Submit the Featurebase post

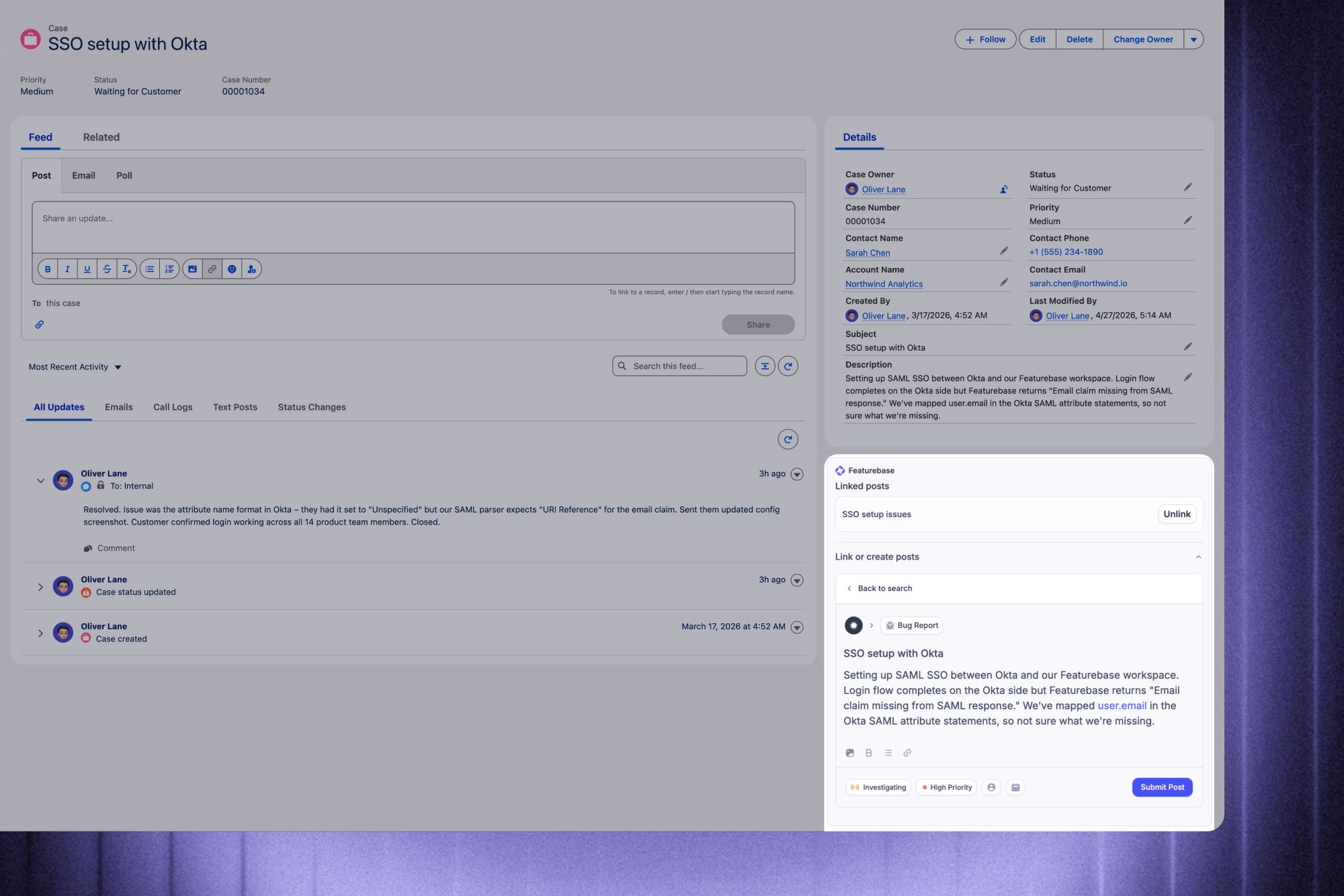pos(1162,787)
